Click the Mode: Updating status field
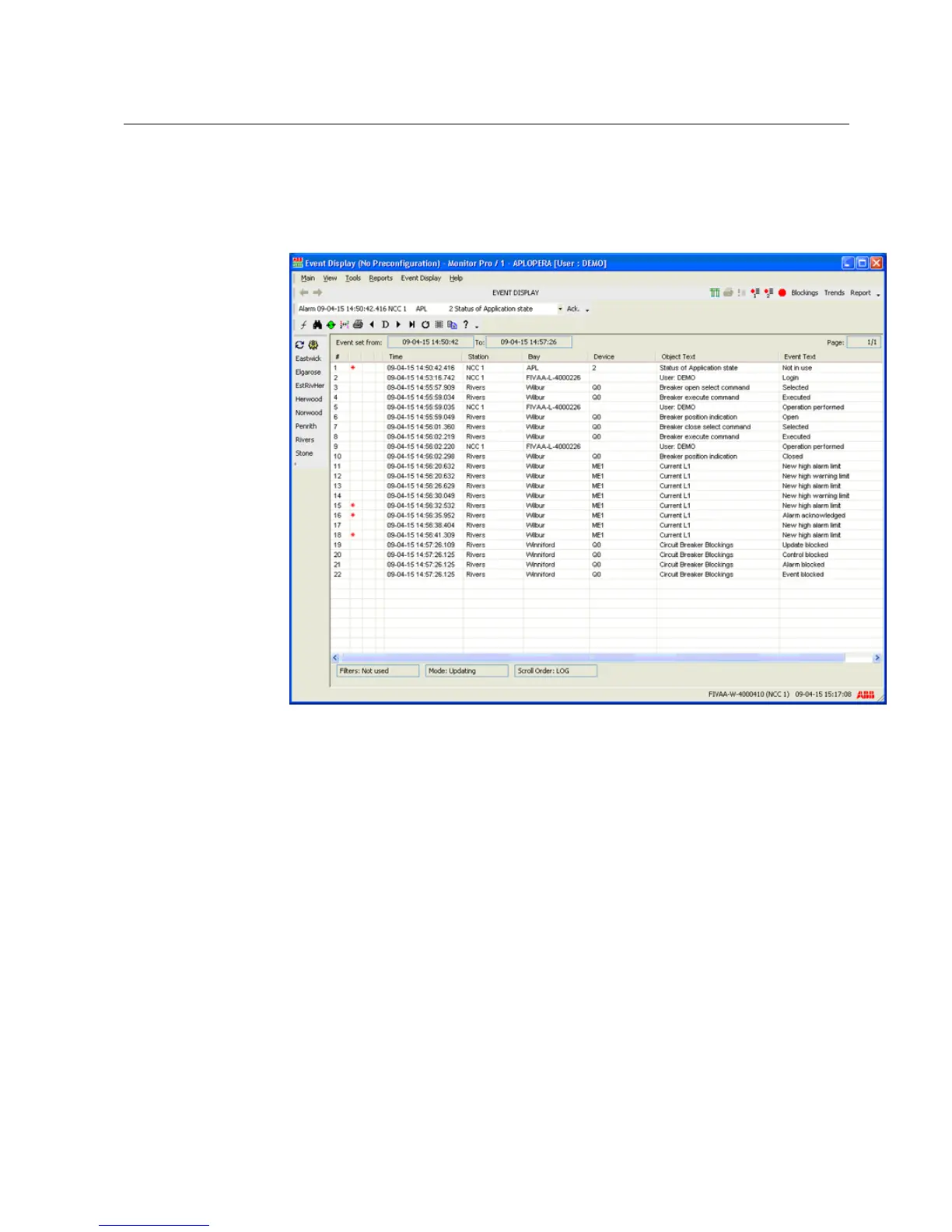952x1232 pixels. click(467, 671)
